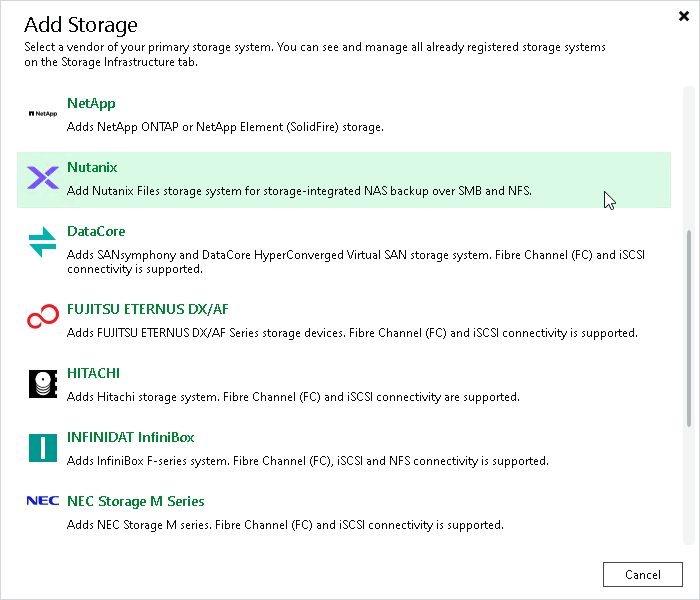
Task: Open the NetApp storage vendor link
Action: coord(91,104)
